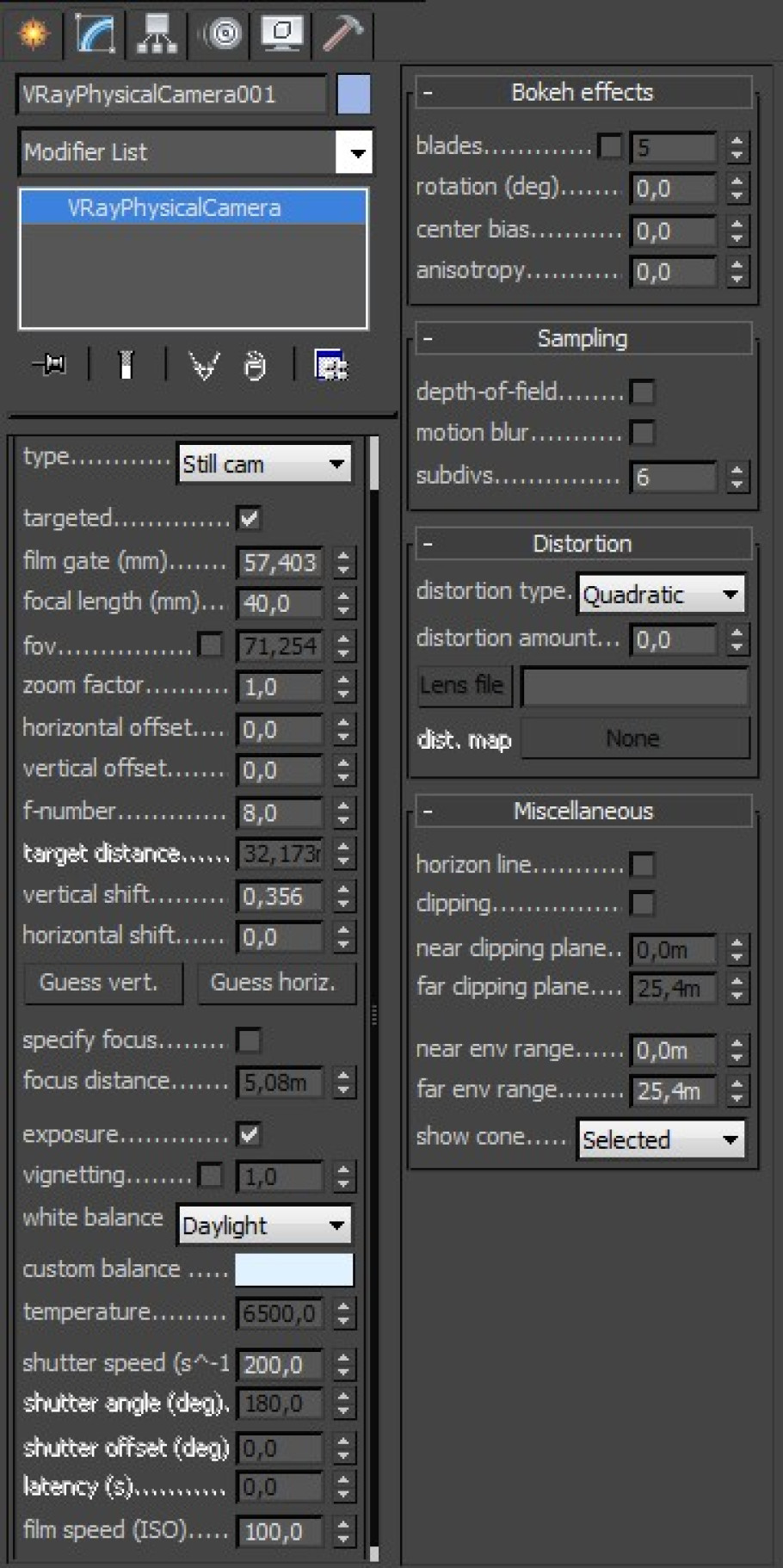Click the film speed ISO field

[281, 1531]
